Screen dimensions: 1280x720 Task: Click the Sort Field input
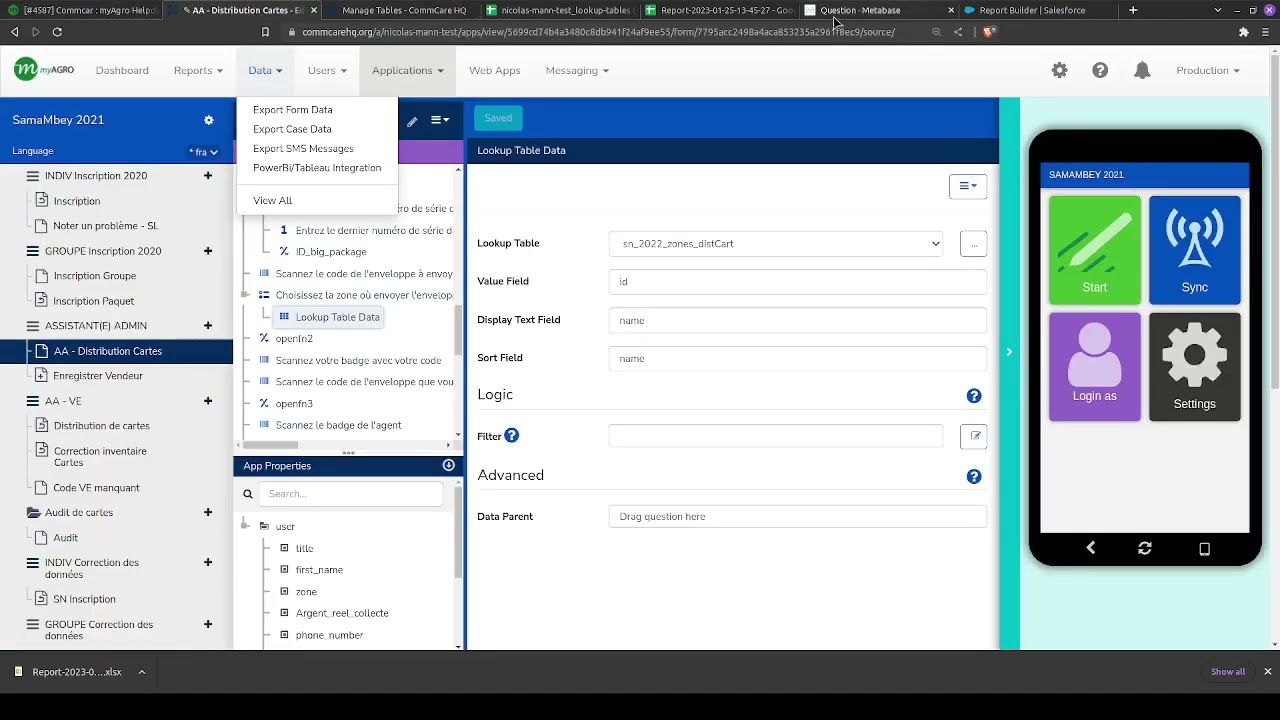(x=798, y=359)
